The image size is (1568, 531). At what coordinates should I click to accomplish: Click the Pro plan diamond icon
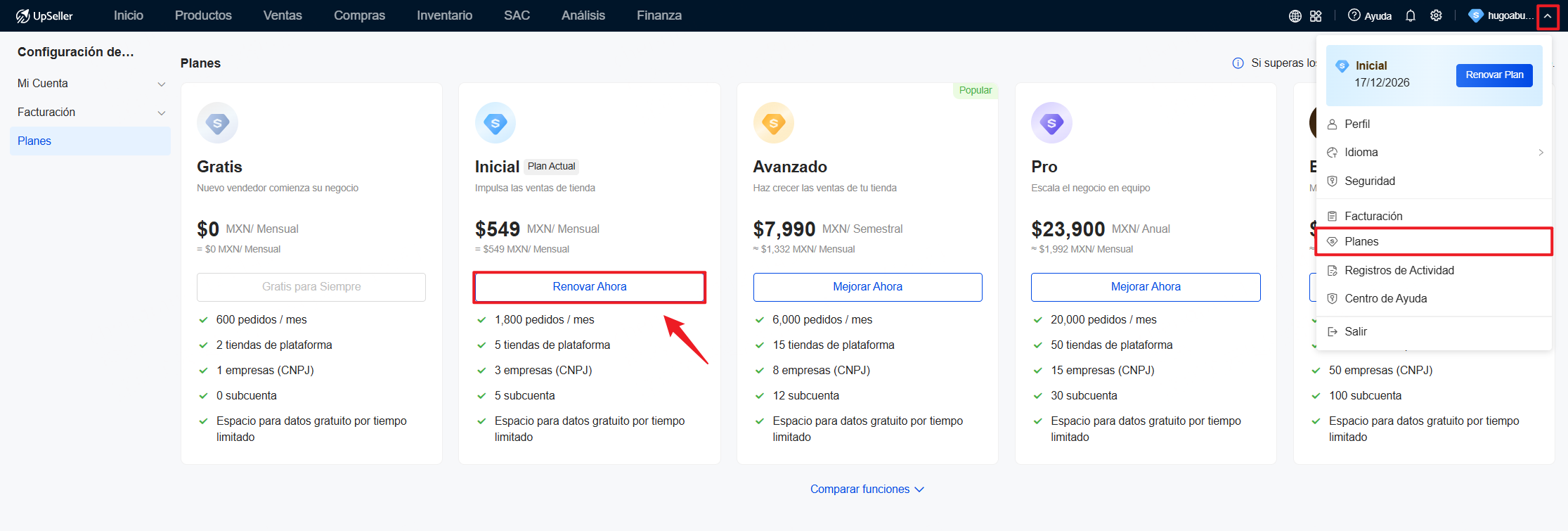tap(1051, 123)
